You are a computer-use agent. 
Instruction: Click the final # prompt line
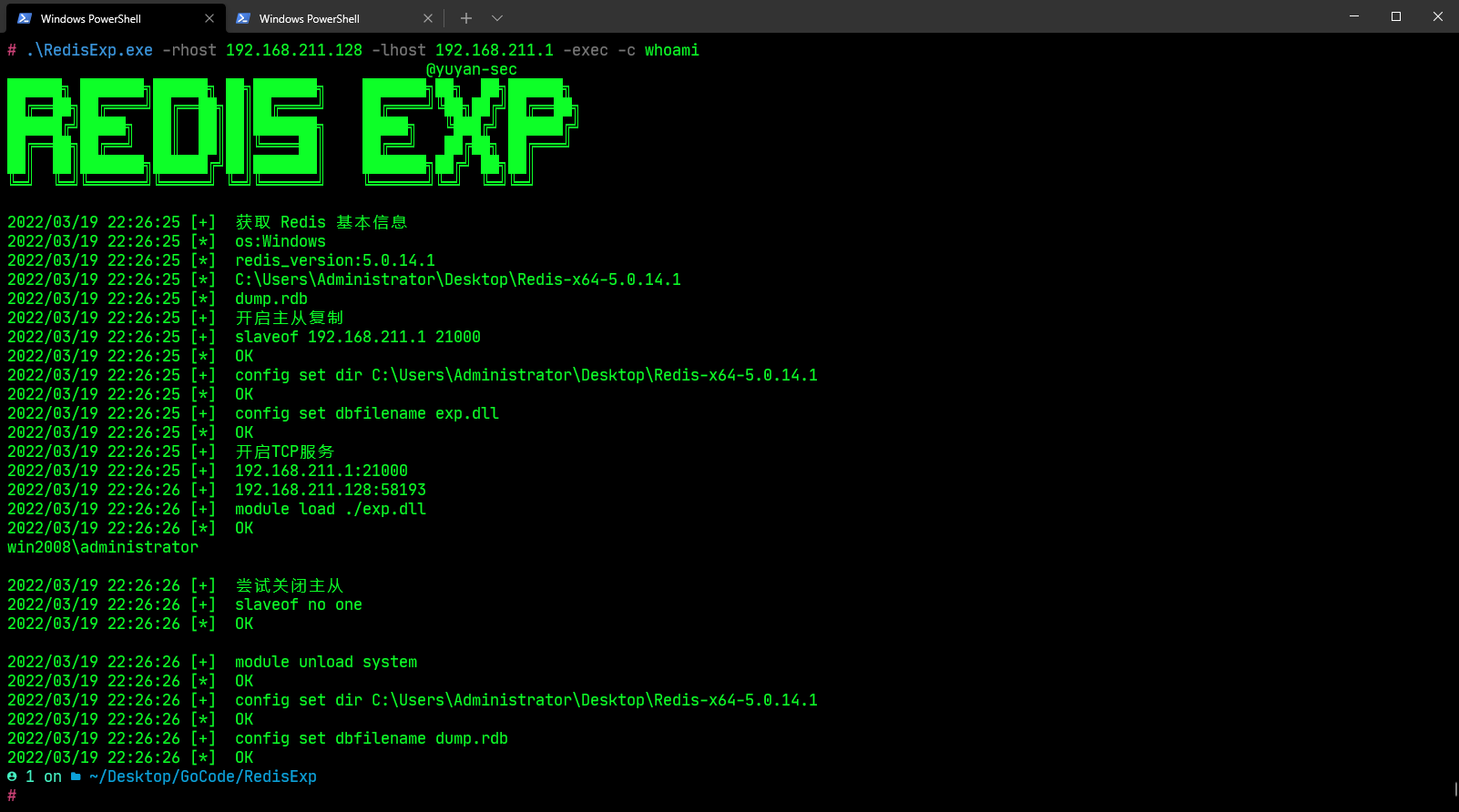(12, 796)
